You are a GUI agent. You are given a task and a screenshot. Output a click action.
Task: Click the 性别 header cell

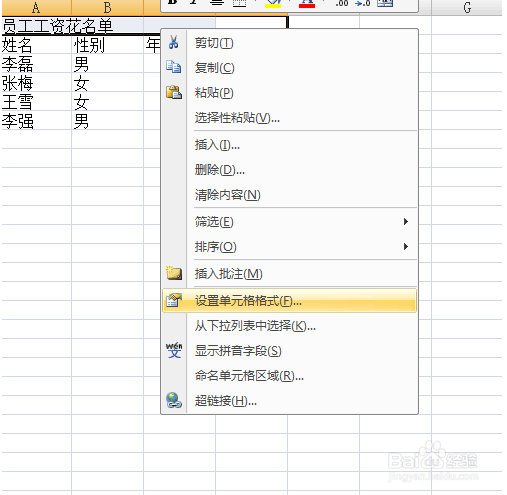click(x=107, y=44)
